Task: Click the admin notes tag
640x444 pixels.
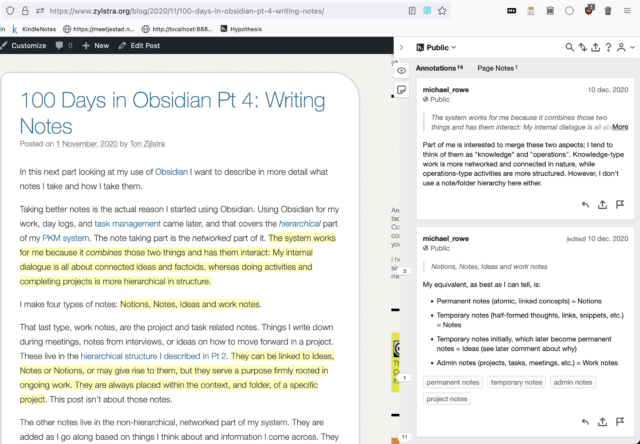Action: (573, 382)
